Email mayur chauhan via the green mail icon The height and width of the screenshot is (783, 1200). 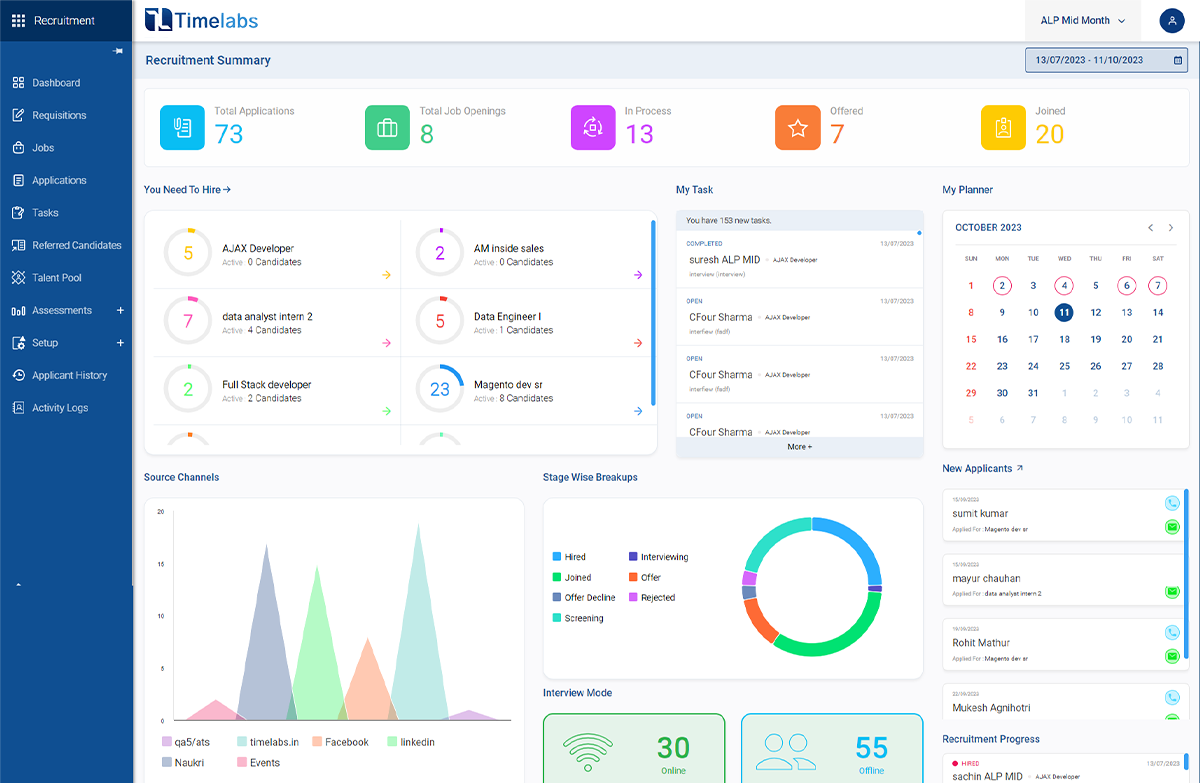point(1172,592)
